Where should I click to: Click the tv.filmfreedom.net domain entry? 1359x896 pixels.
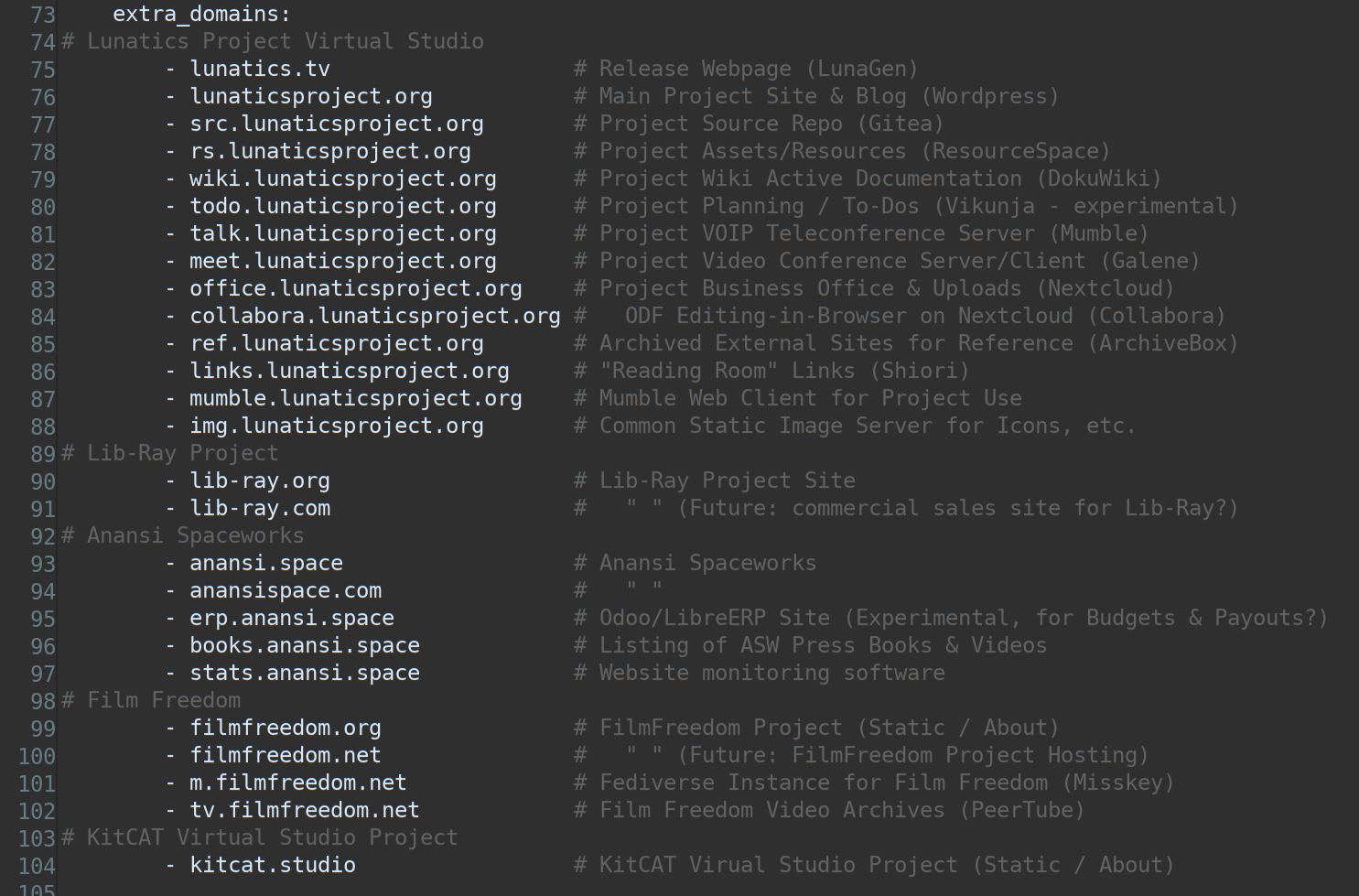click(x=304, y=811)
